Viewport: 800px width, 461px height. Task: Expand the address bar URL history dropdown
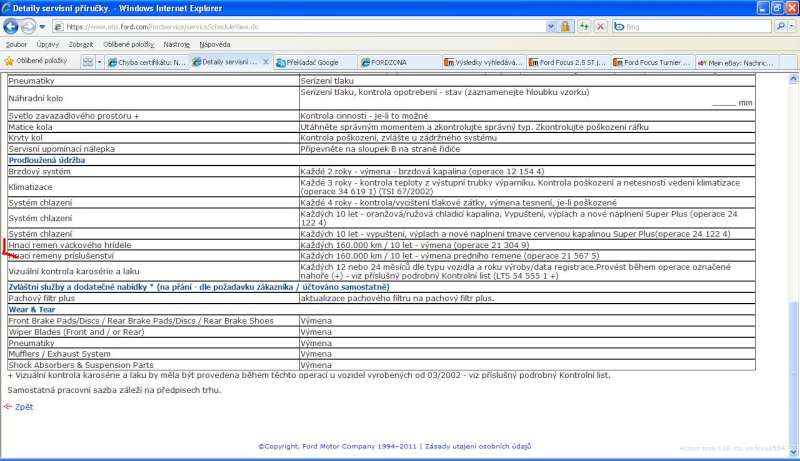coord(552,26)
